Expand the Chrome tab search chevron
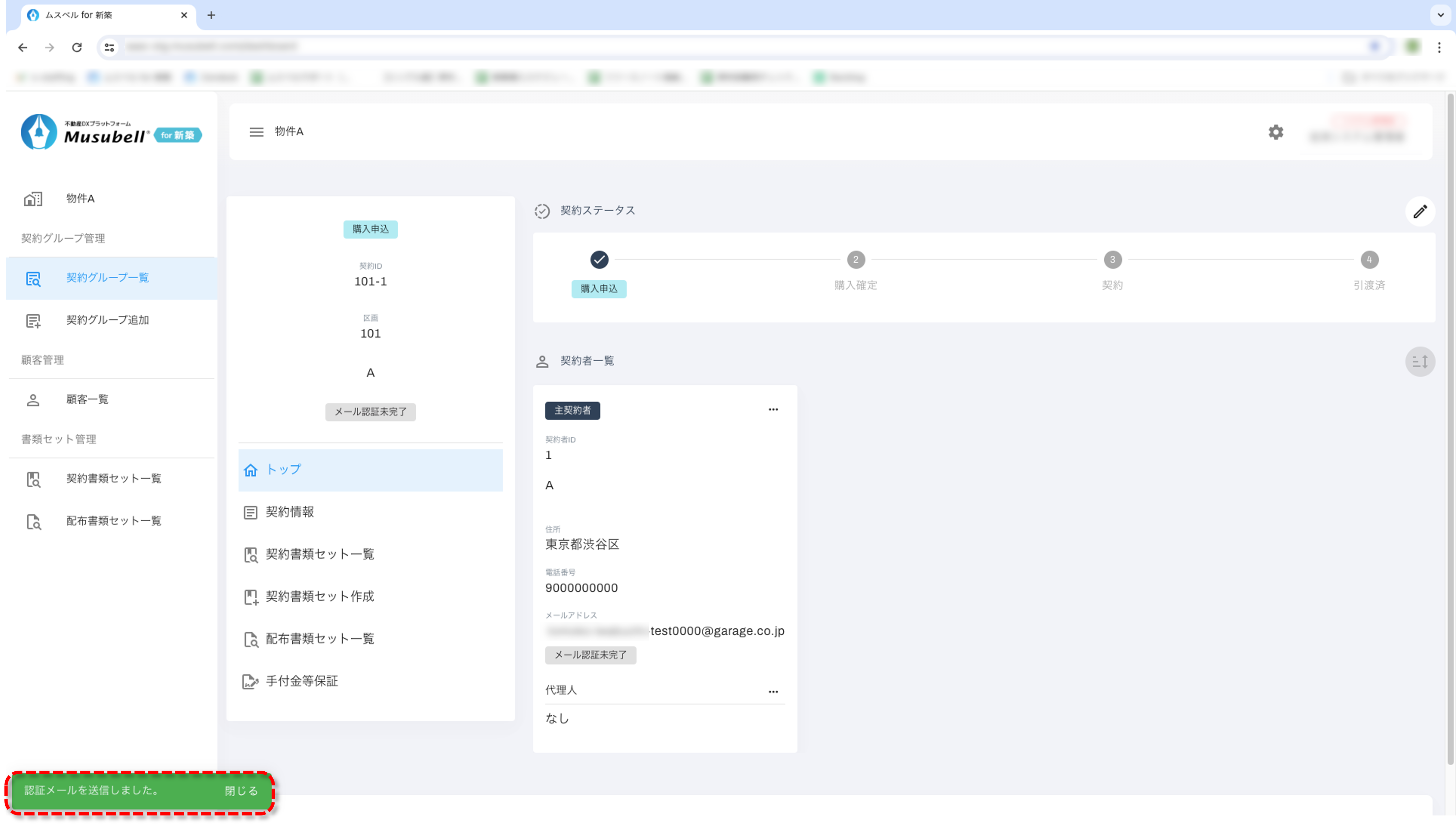The image size is (1456, 826). 1440,15
